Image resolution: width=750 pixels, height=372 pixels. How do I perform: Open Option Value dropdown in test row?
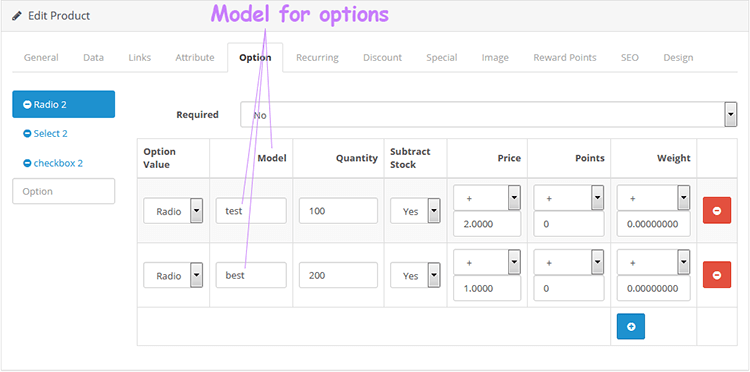click(173, 211)
